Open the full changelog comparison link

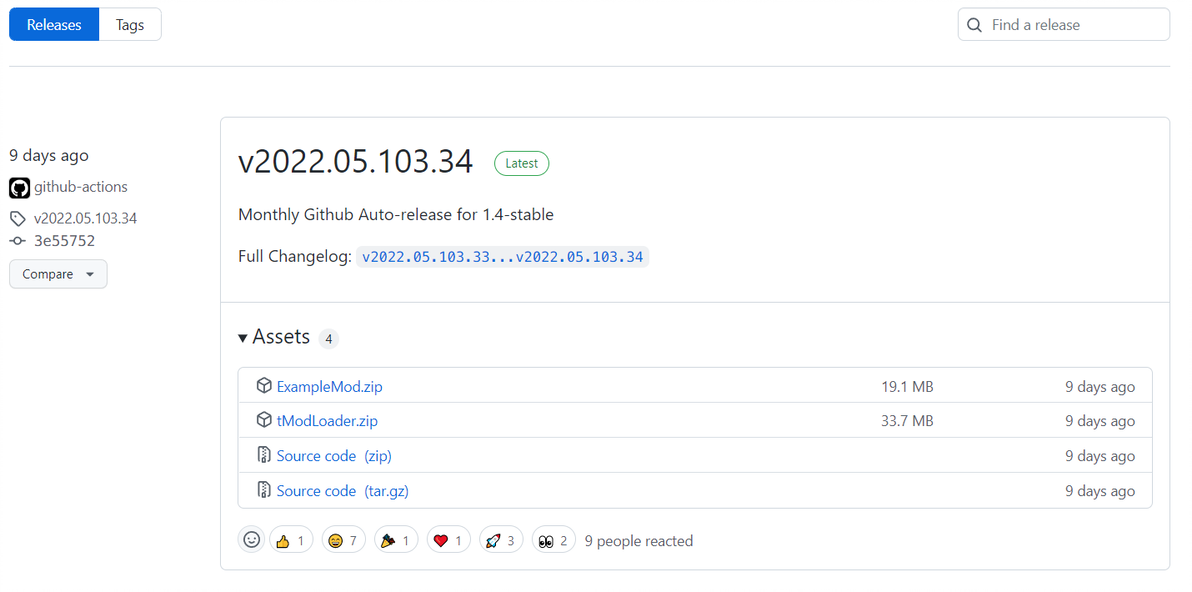502,257
